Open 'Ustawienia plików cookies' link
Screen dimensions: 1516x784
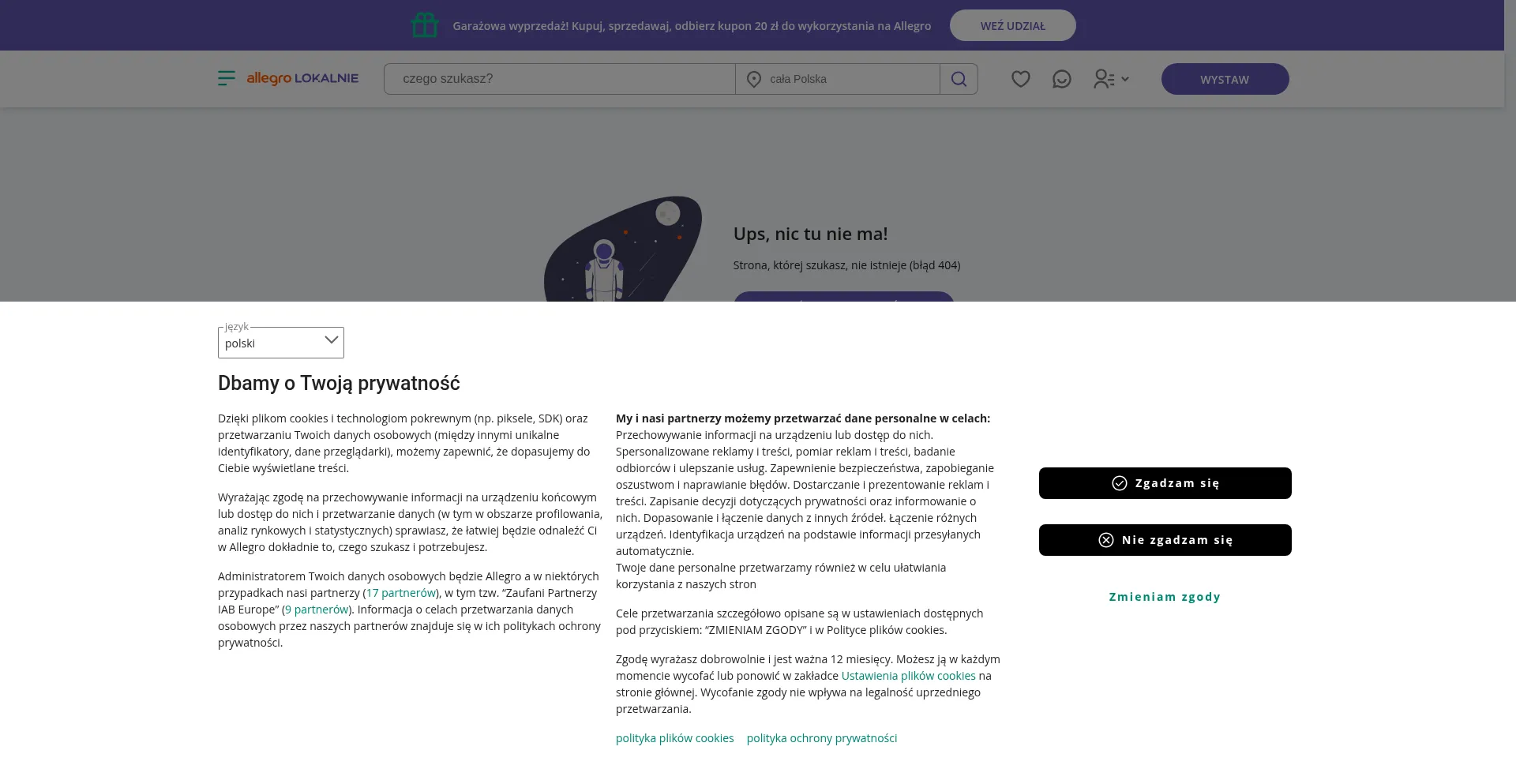[x=909, y=676]
